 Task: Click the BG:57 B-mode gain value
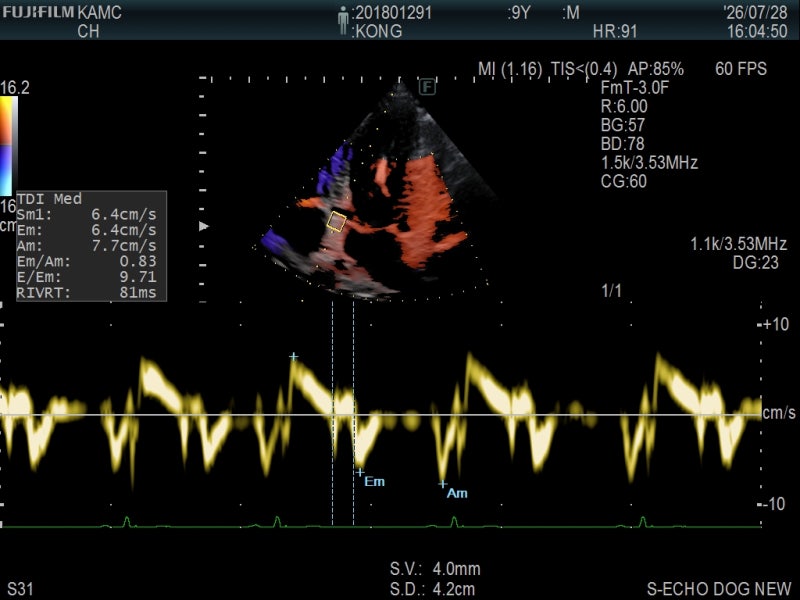point(623,125)
